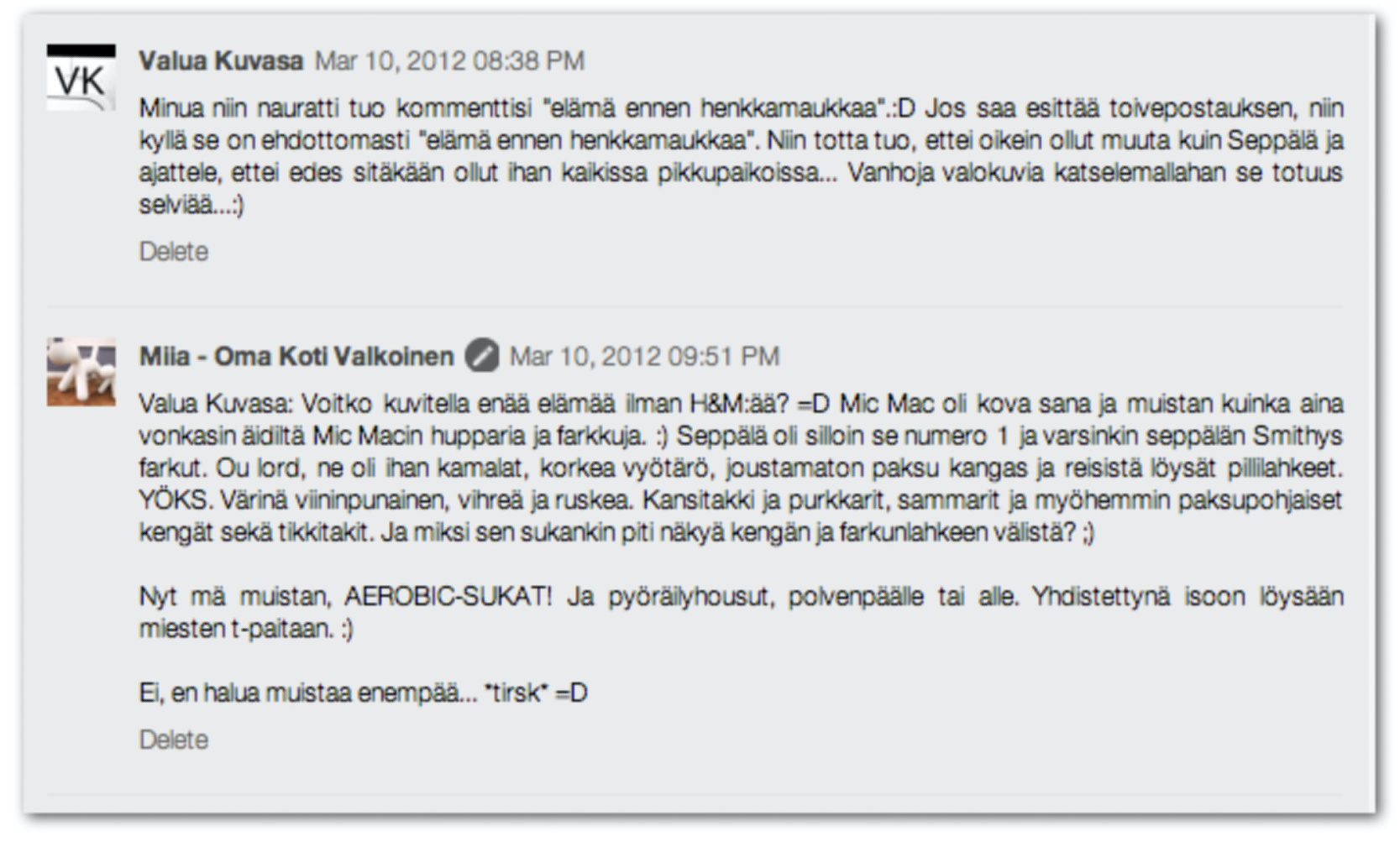This screenshot has height=842, width=1400.
Task: Delete Valua Kuvasa's comment
Action: tap(174, 252)
